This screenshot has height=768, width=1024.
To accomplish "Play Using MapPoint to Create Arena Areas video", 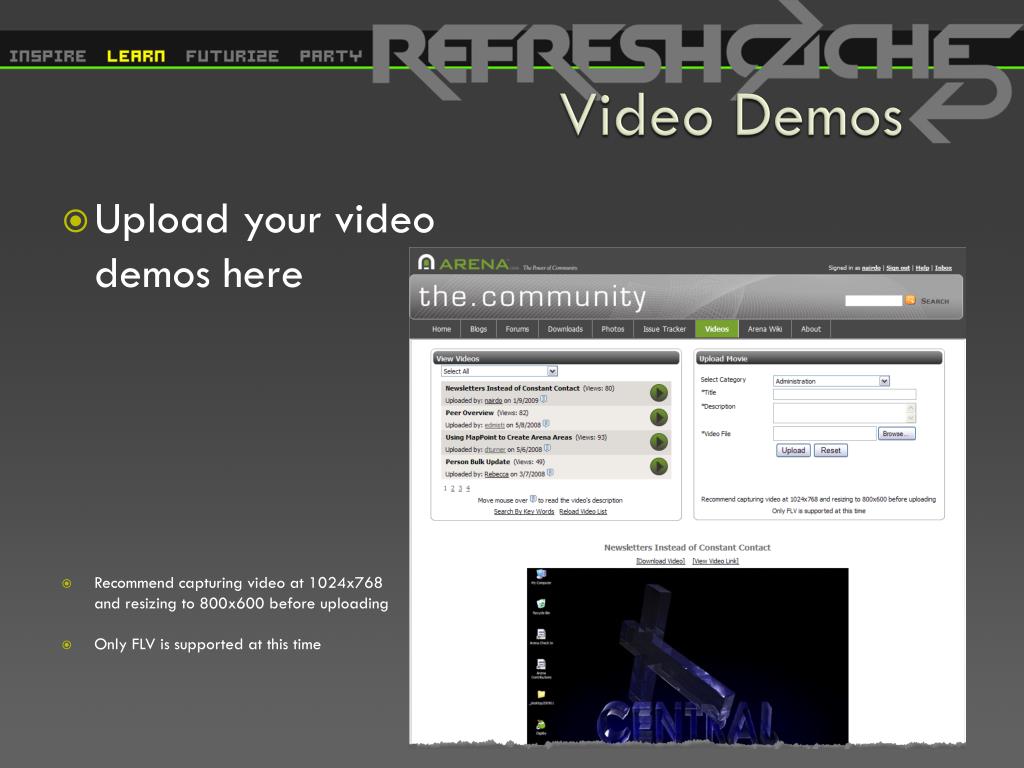I will coord(658,442).
